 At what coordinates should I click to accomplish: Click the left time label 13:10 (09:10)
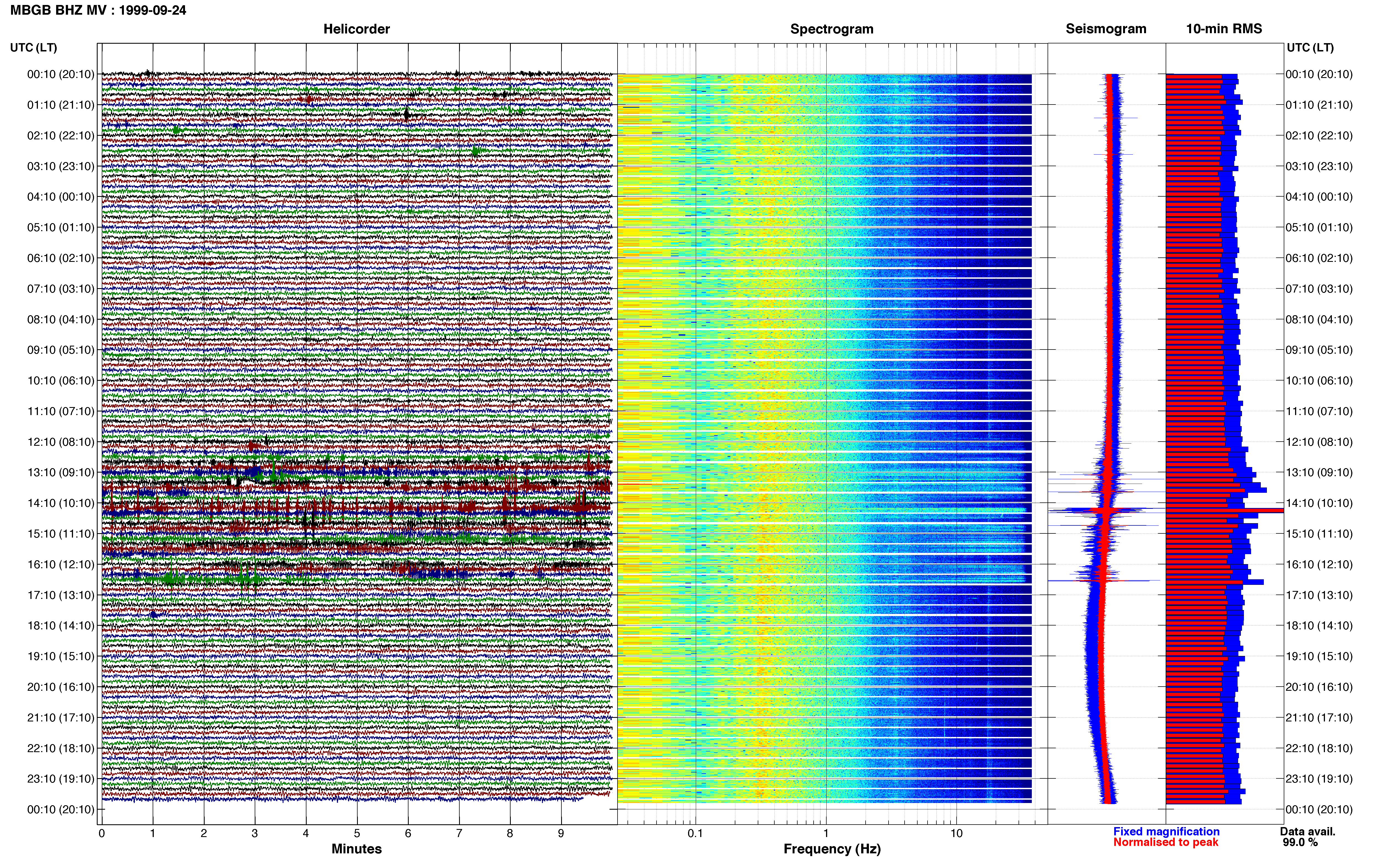61,473
